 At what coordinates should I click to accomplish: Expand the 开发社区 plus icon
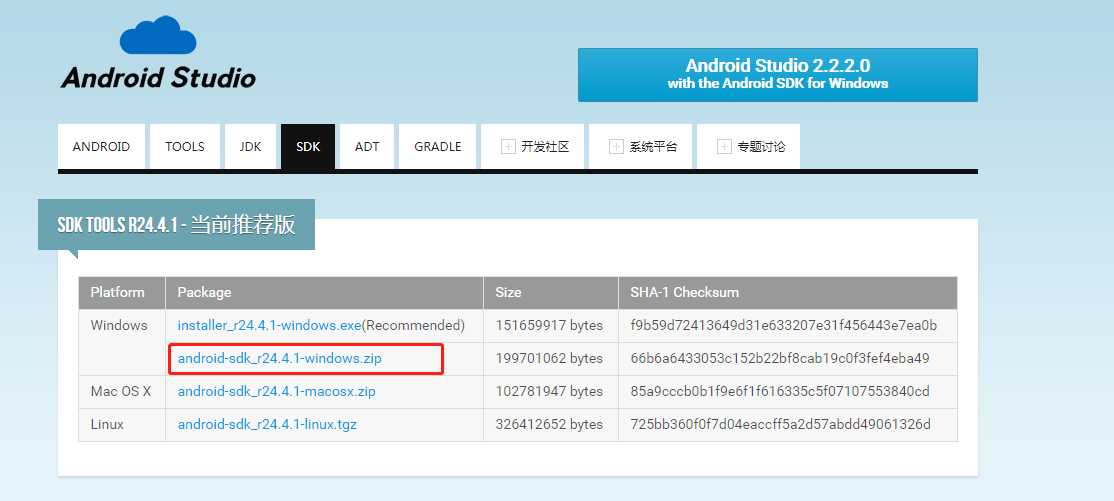coord(508,147)
